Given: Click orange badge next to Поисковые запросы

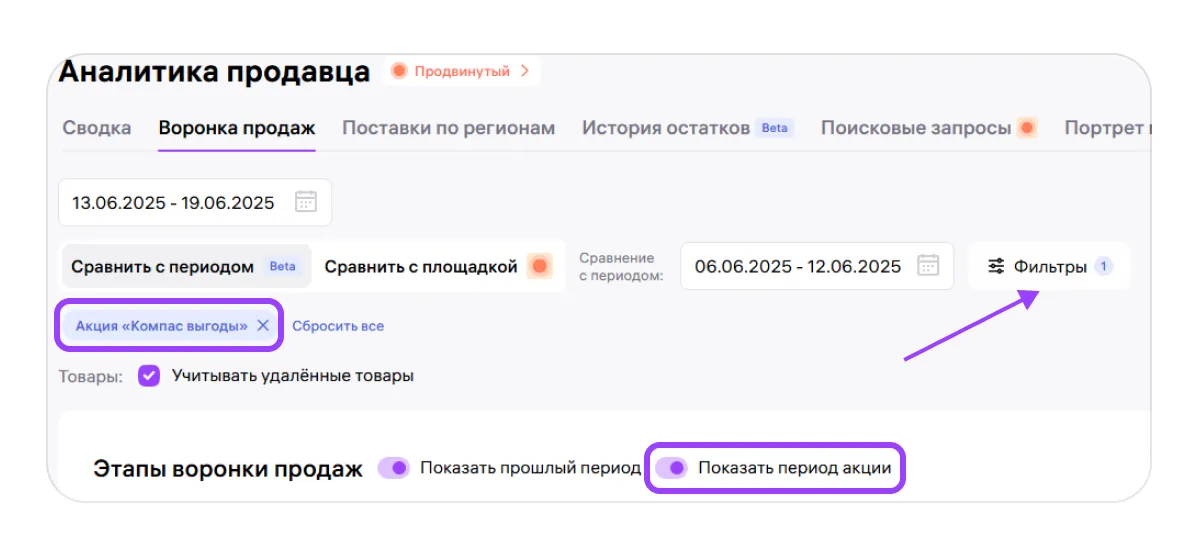Looking at the screenshot, I should (1026, 128).
